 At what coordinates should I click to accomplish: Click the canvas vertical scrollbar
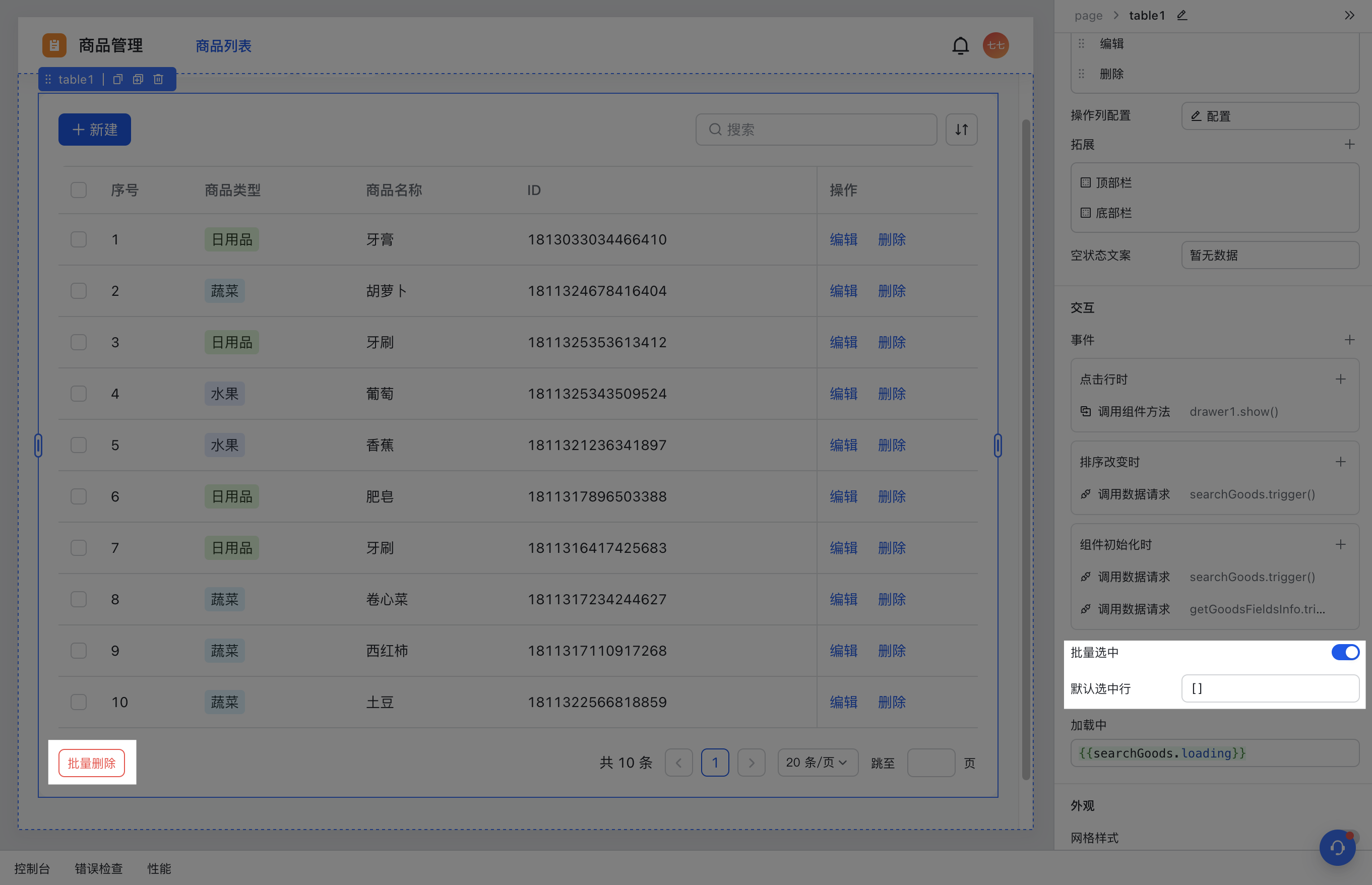[x=1025, y=450]
